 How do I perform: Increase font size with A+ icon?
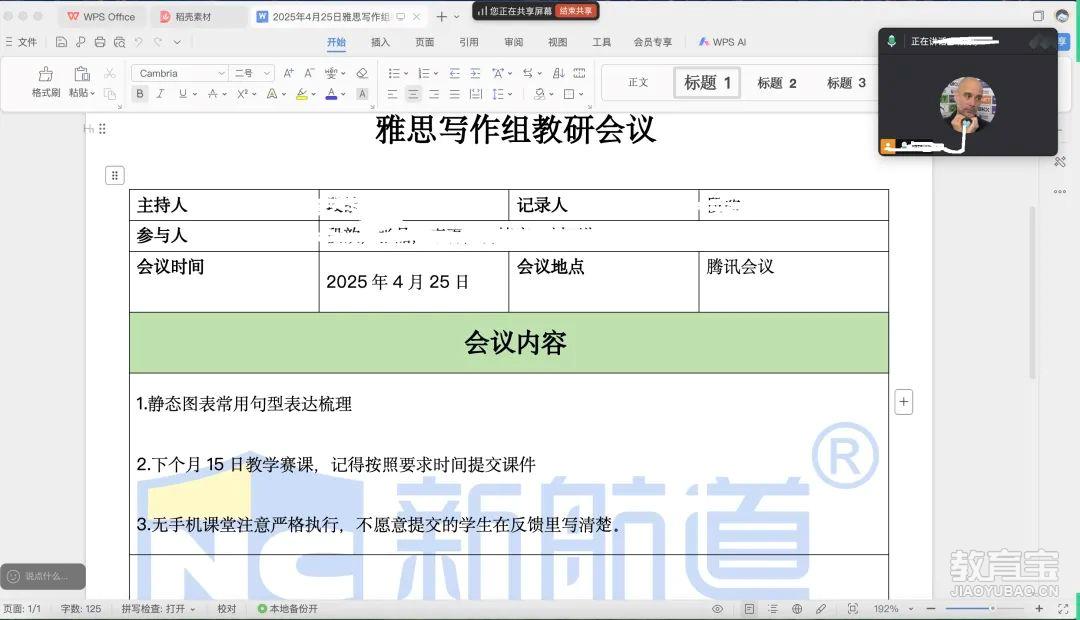pos(289,73)
